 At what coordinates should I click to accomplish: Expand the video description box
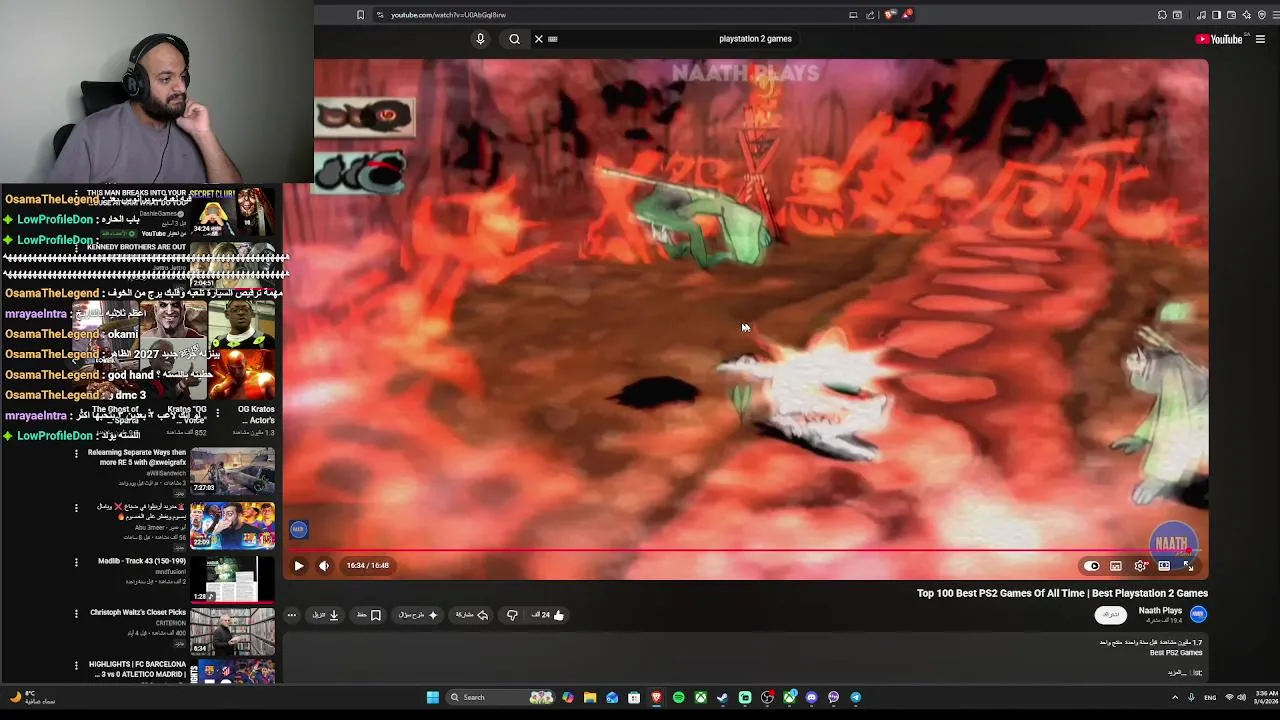[745, 660]
